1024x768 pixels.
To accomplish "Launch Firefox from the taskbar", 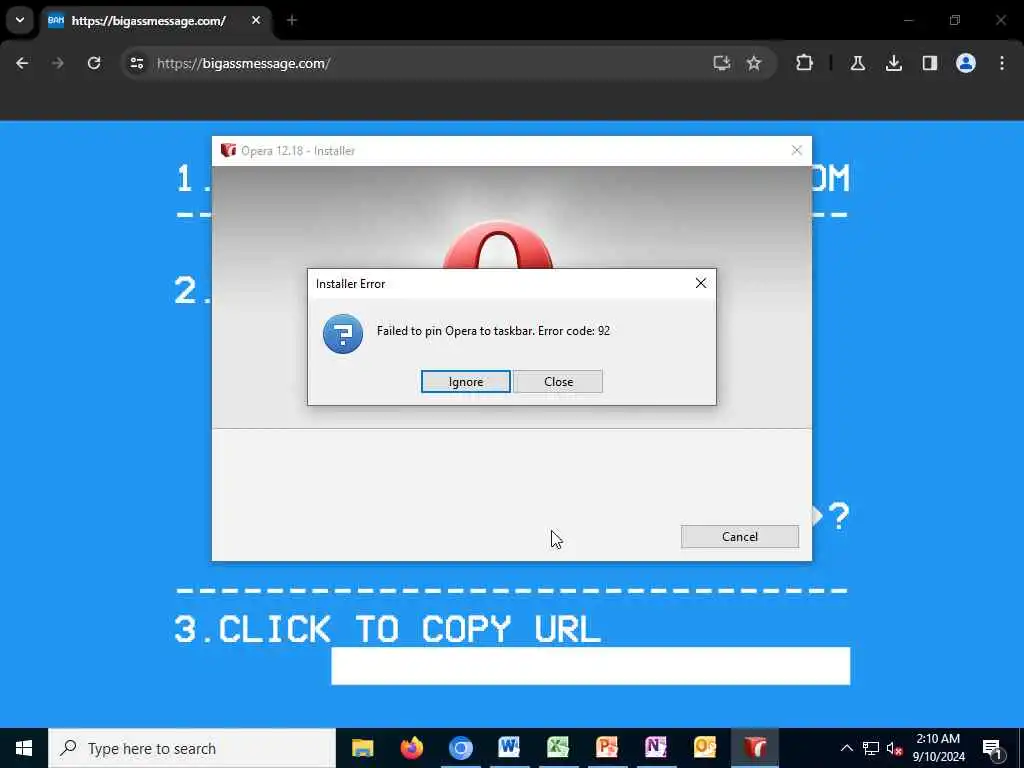I will click(x=411, y=748).
